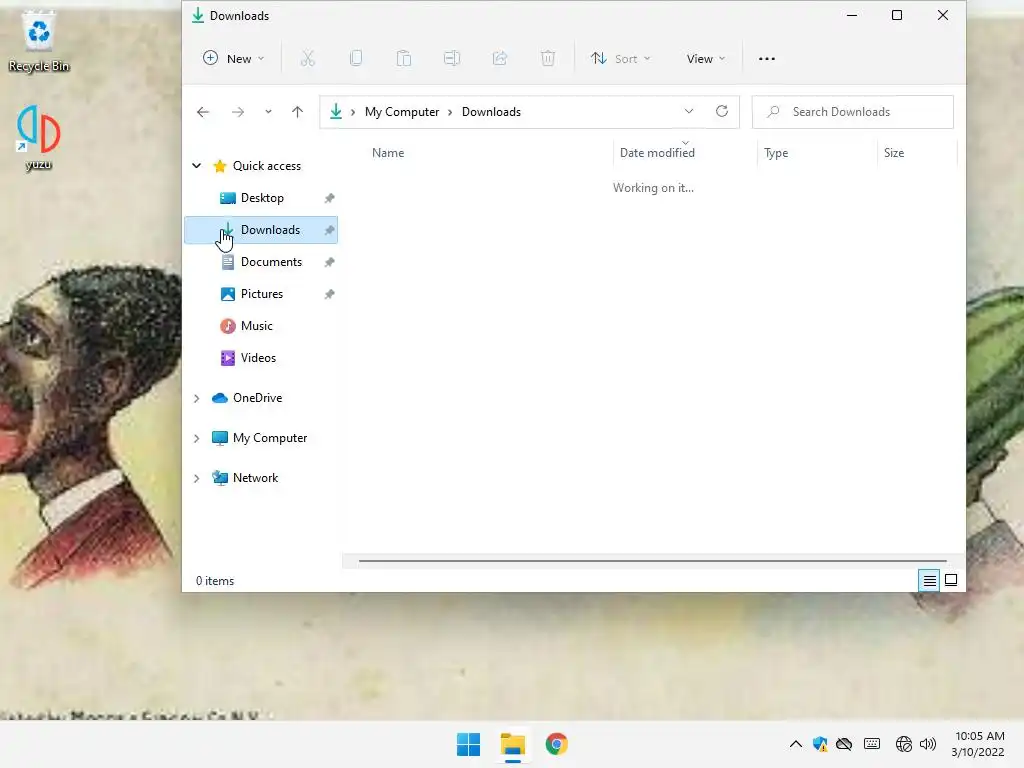Open the Sort options dropdown
Screen dimensions: 1024x768
pos(620,59)
